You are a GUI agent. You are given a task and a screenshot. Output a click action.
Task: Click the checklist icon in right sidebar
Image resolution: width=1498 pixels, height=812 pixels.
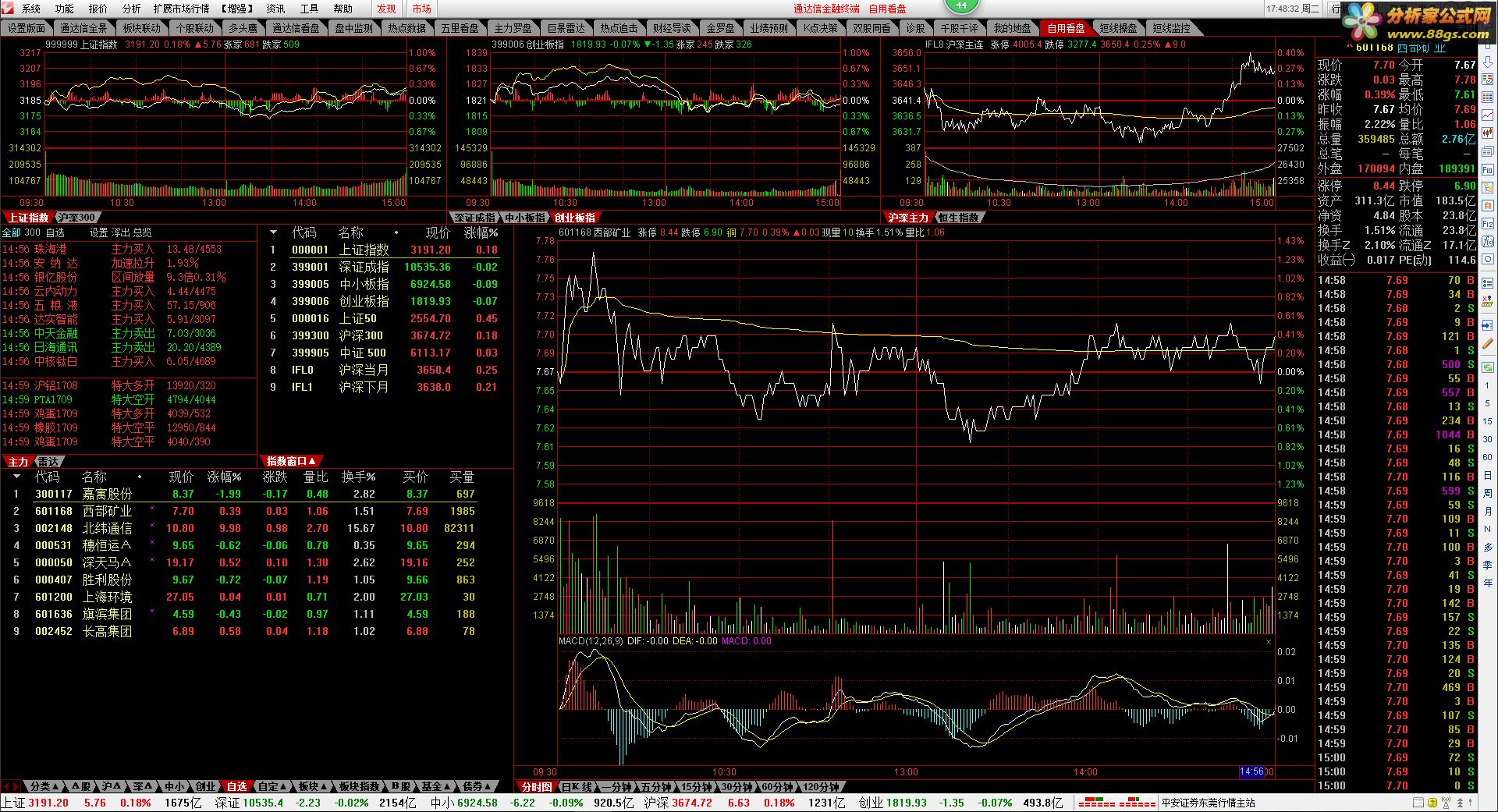pyautogui.click(x=1488, y=283)
